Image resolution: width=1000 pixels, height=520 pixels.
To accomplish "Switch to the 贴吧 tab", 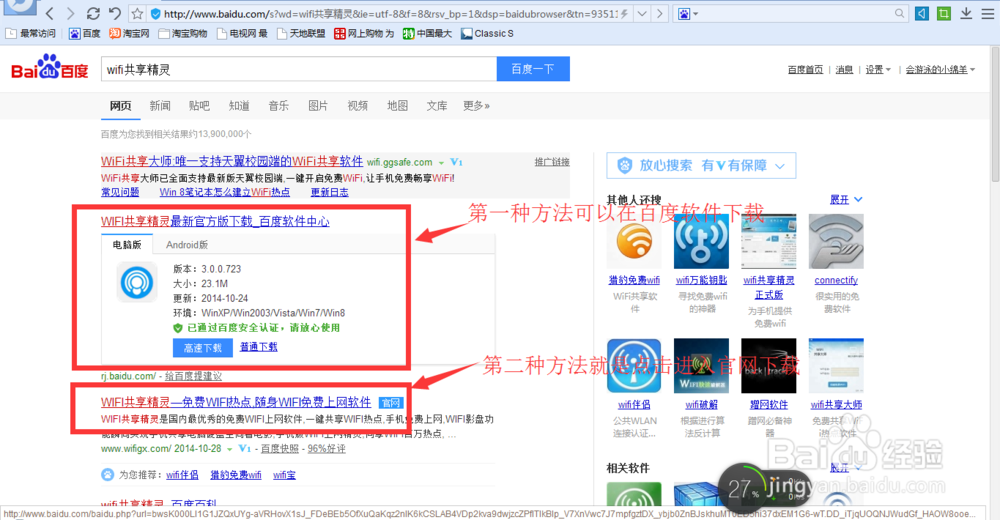I will click(x=199, y=106).
